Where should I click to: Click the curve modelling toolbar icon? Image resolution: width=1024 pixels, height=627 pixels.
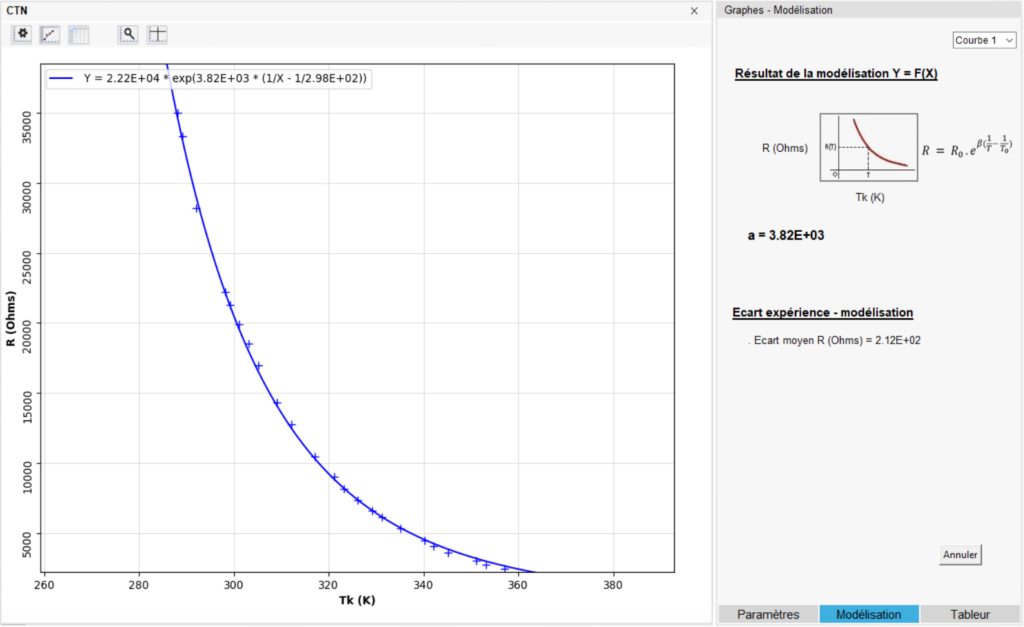pos(50,34)
